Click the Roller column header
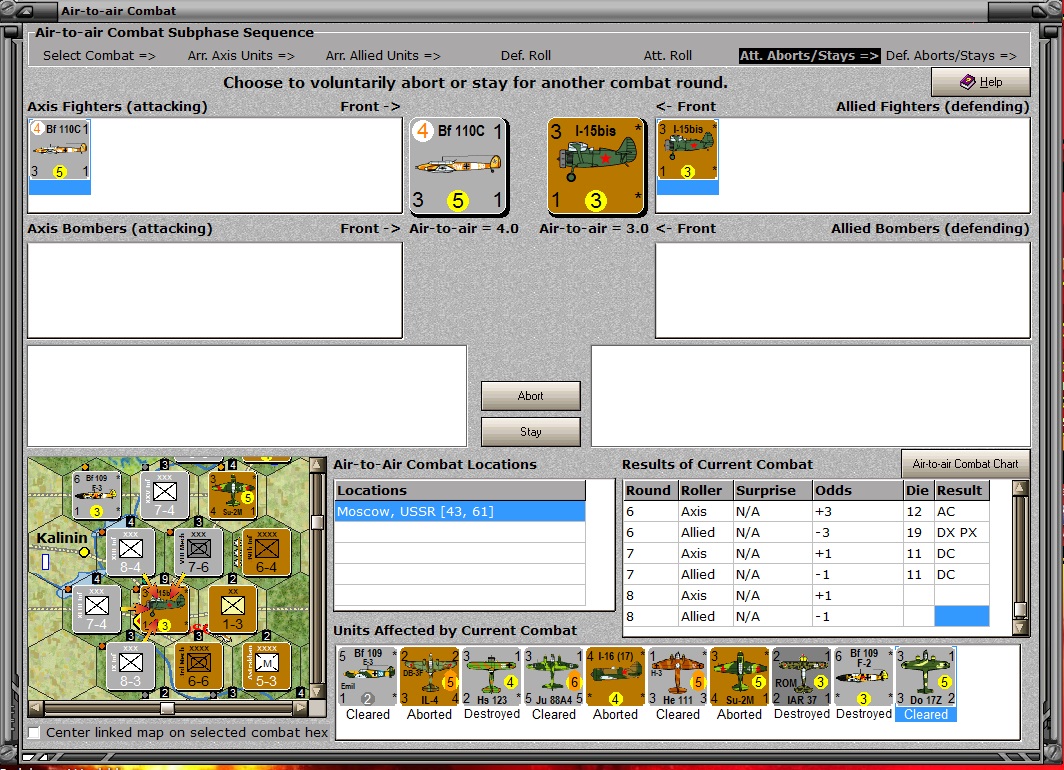 click(705, 490)
